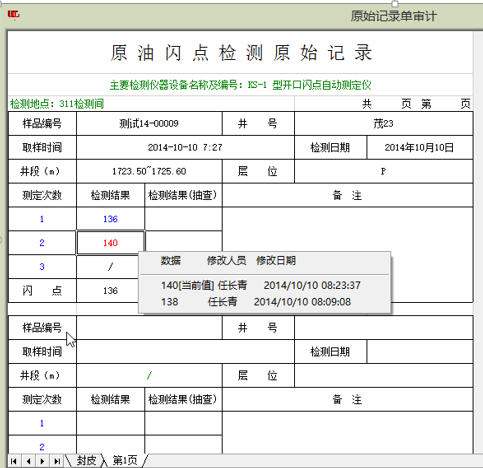Click the 数据 column header in popup

pyautogui.click(x=171, y=260)
